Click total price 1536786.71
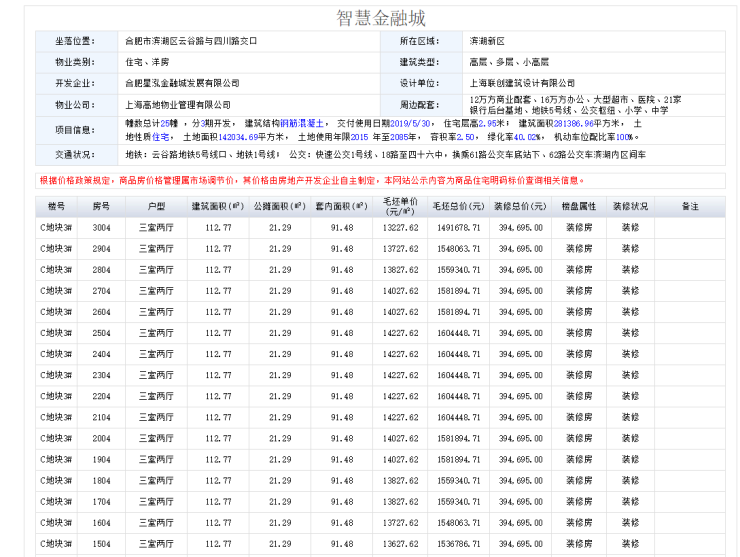The image size is (740, 557). coord(459,544)
